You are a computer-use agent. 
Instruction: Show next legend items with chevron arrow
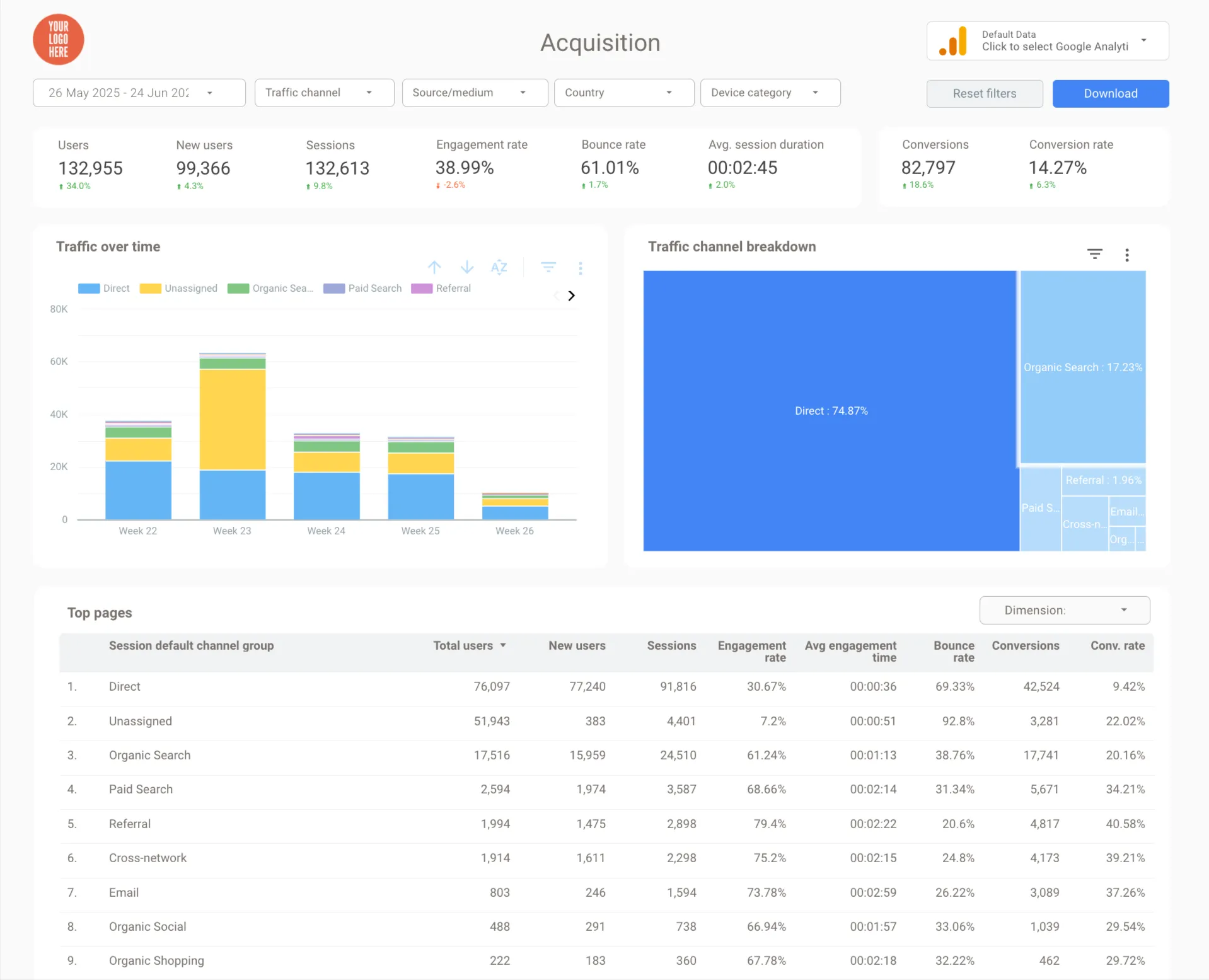(571, 296)
